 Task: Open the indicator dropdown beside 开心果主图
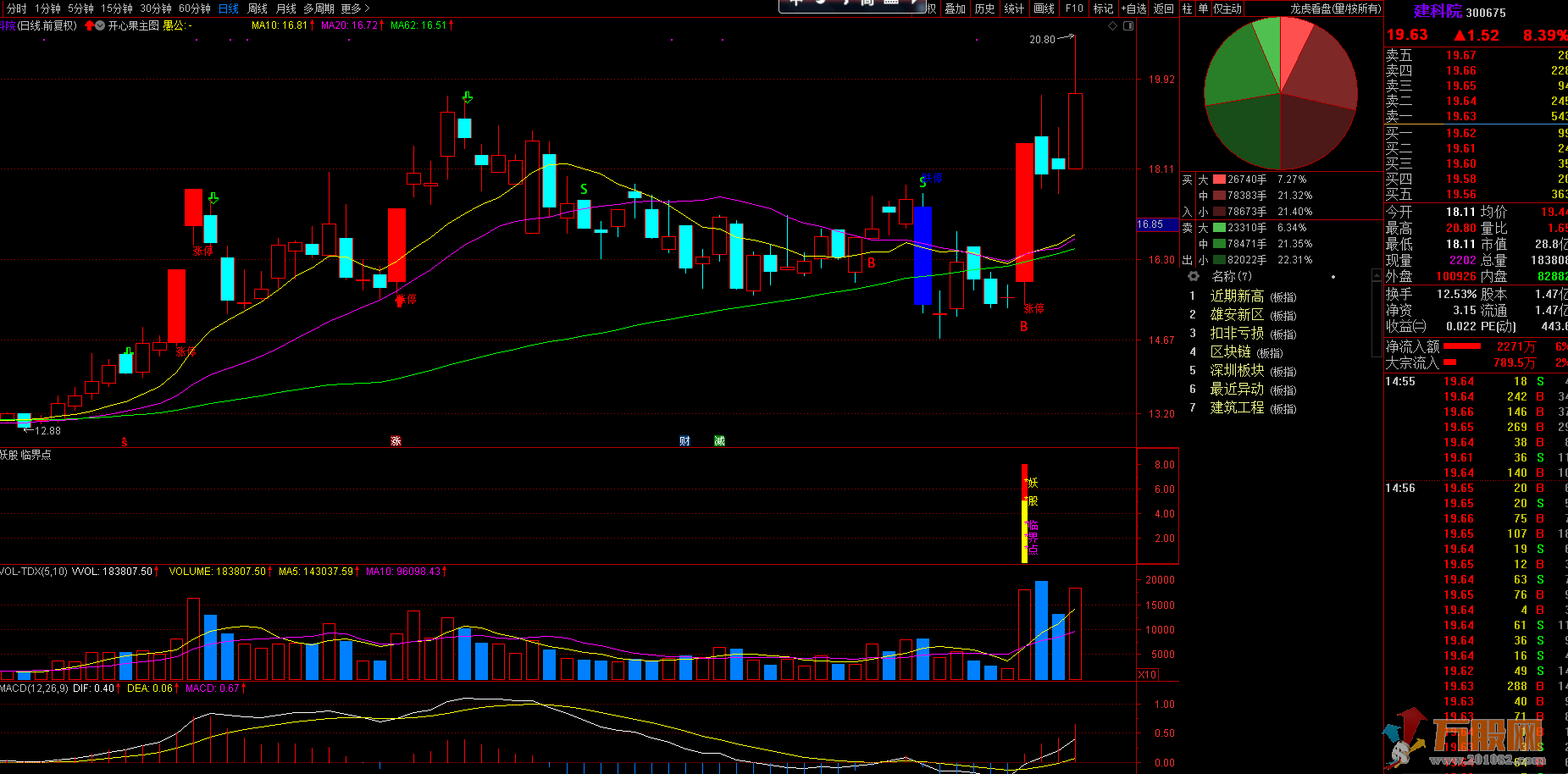tap(101, 25)
